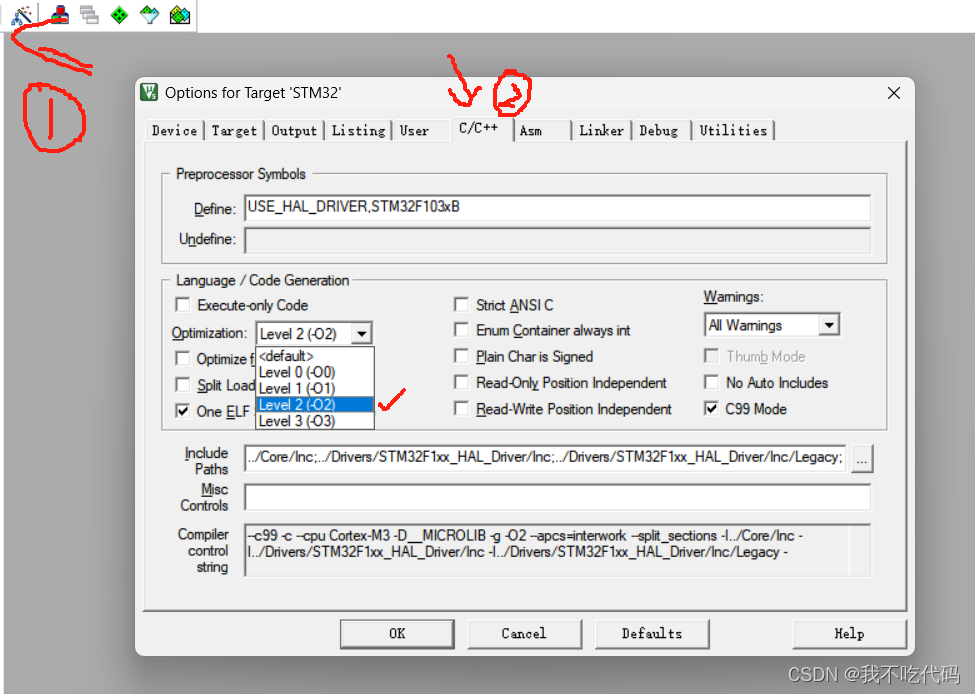Check Plain Char is Signed
This screenshot has height=694, width=975.
point(462,356)
